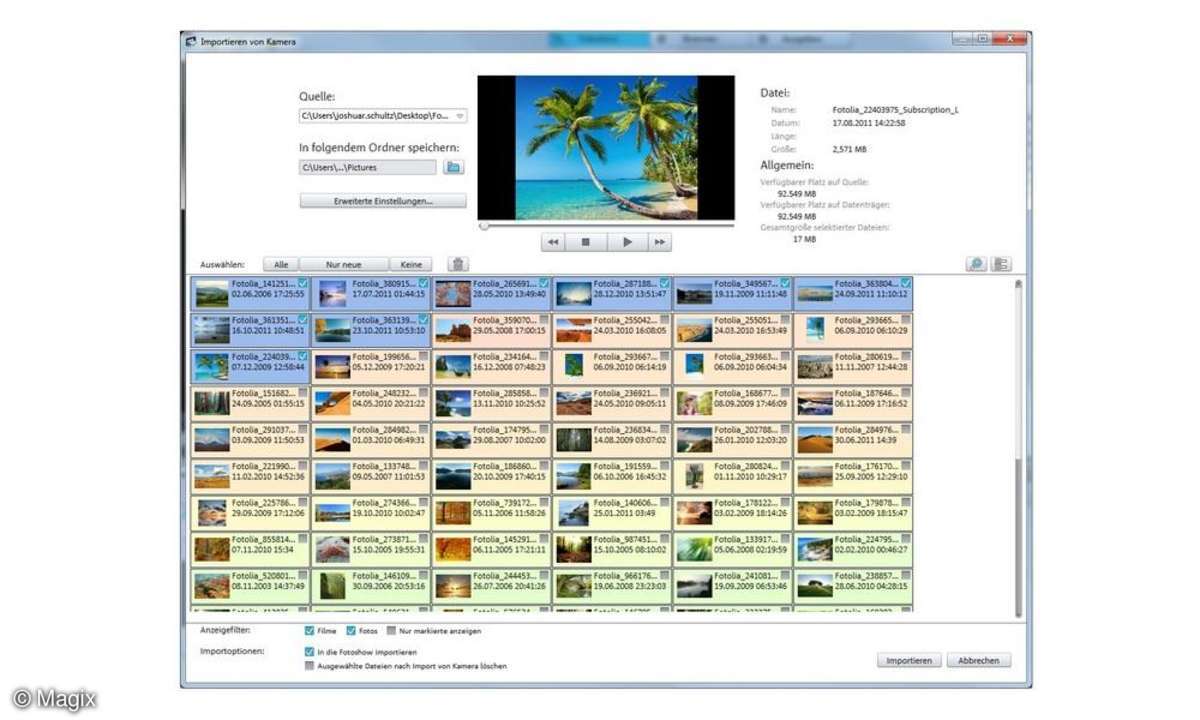This screenshot has height=720, width=1200.
Task: Stop the preview playback
Action: (x=586, y=242)
